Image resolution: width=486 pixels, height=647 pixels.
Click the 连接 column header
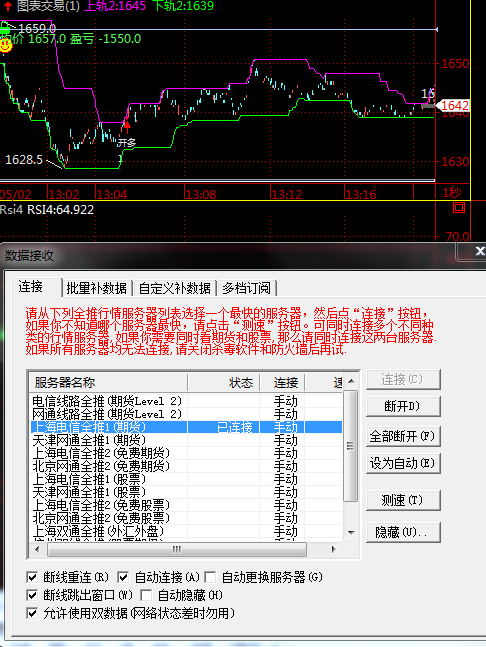pyautogui.click(x=282, y=383)
